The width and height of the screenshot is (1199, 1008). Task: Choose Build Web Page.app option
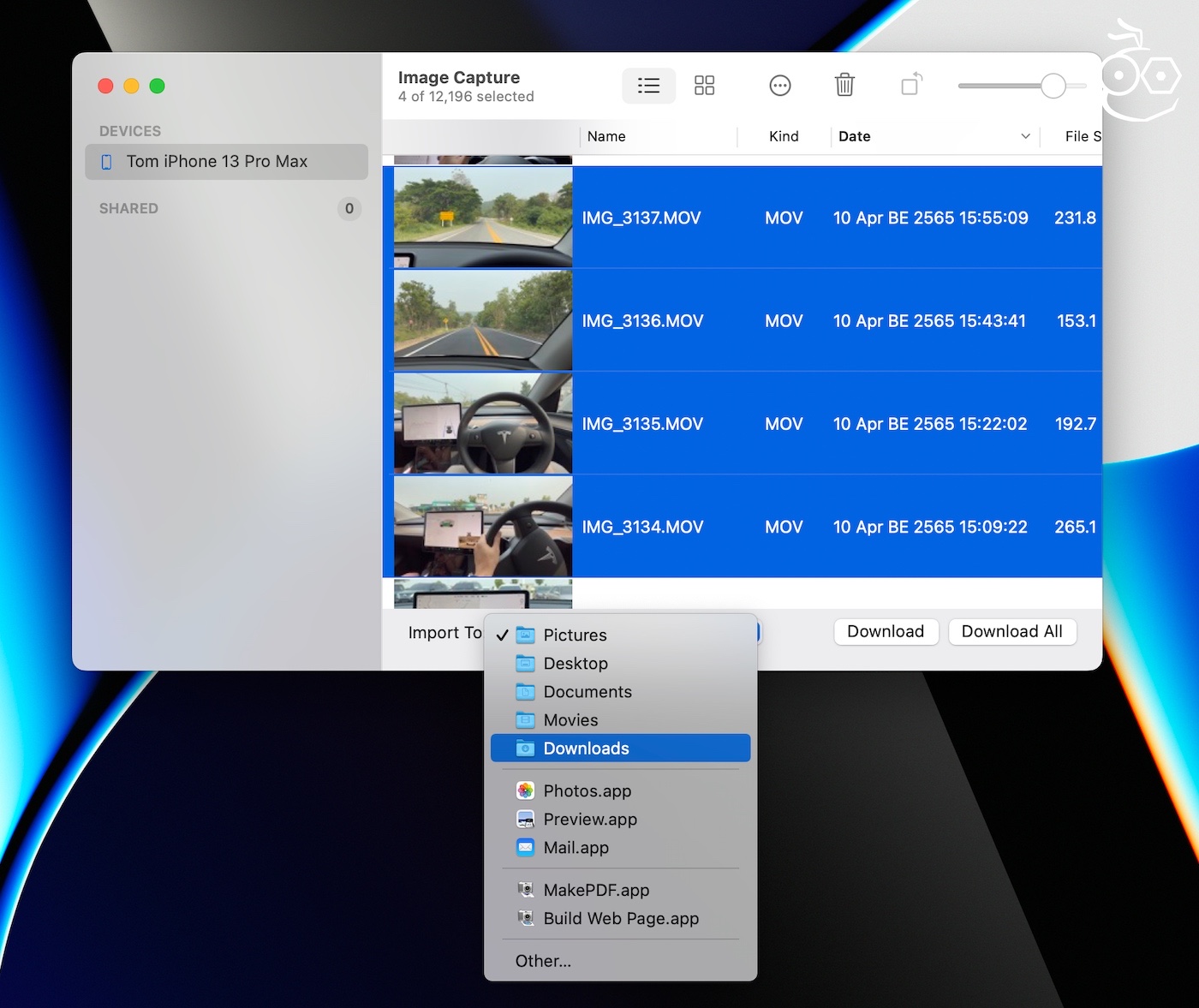[620, 918]
